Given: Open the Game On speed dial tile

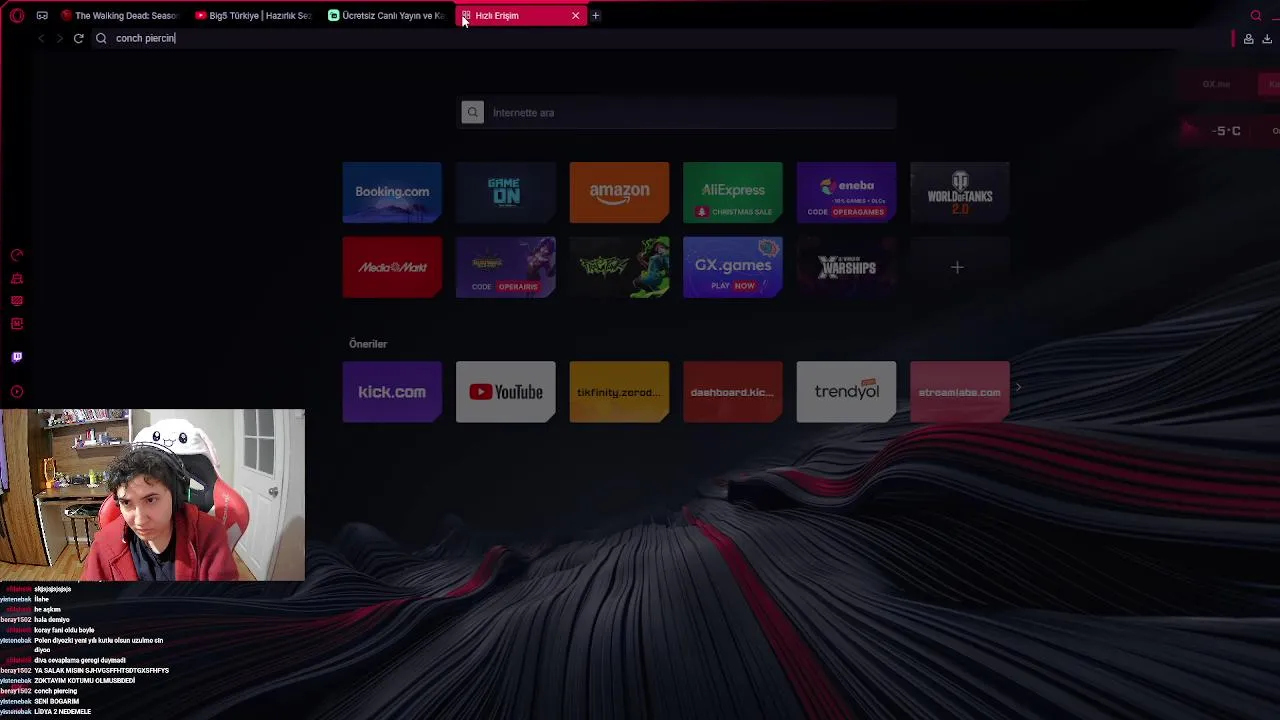Looking at the screenshot, I should pos(505,192).
